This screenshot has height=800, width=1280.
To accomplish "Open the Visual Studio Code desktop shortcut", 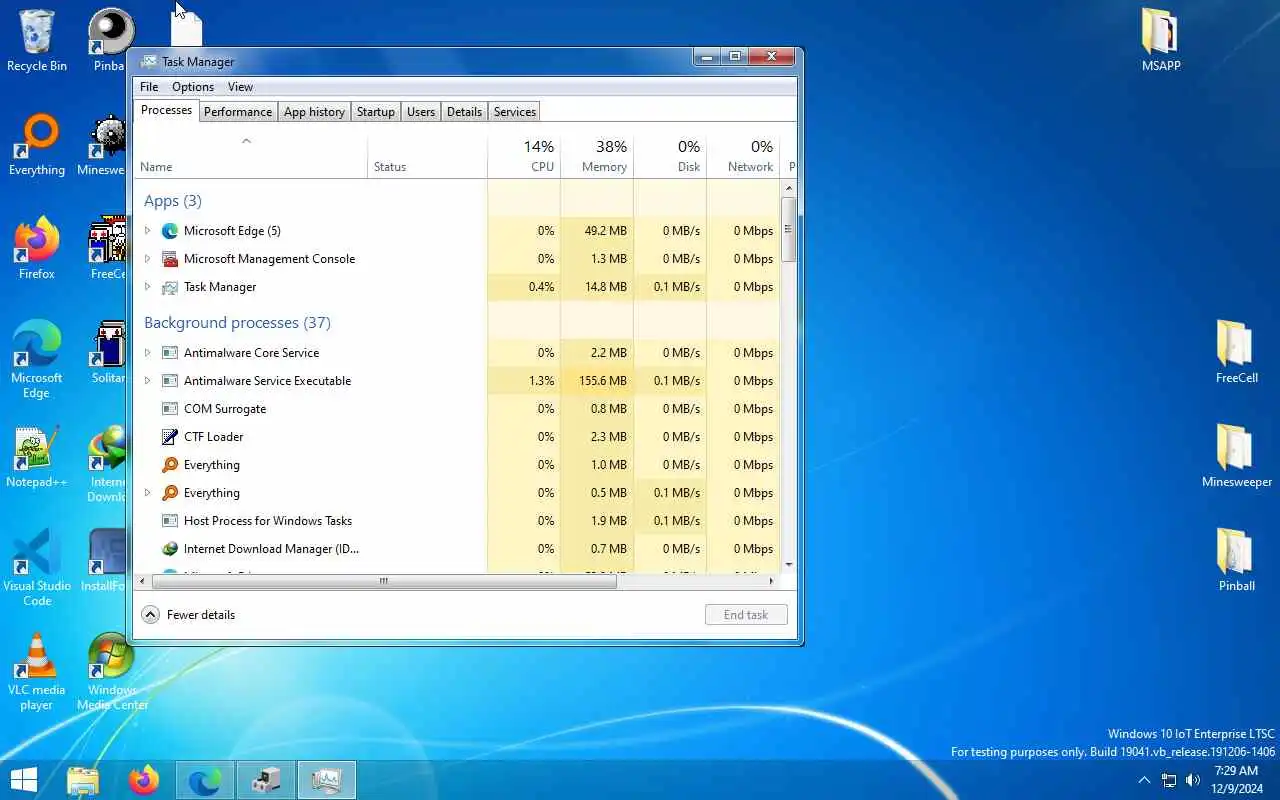I will pyautogui.click(x=37, y=568).
